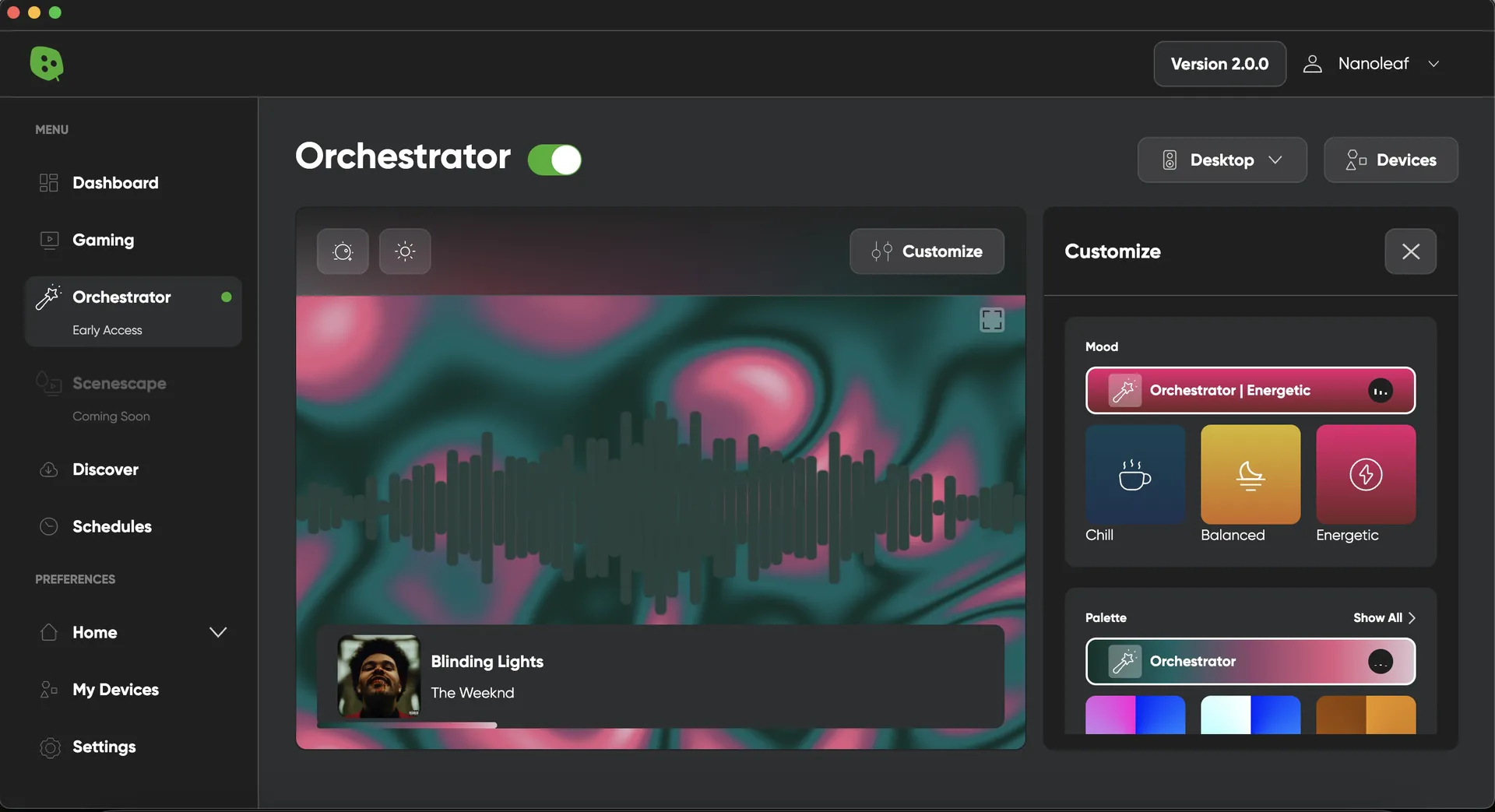Viewport: 1495px width, 812px height.
Task: Toggle the Orchestrator switch off
Action: (x=554, y=160)
